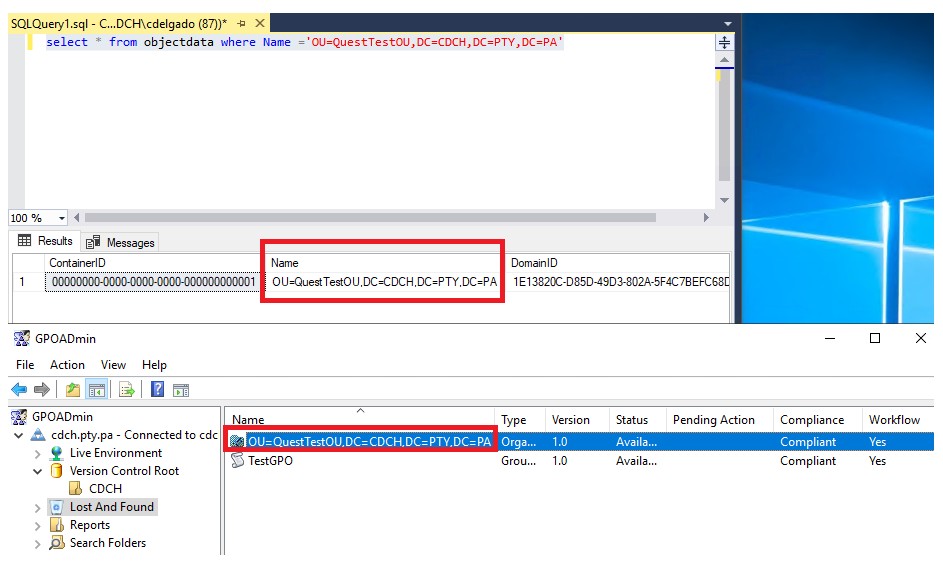This screenshot has width=943, height=568.
Task: Select the ContainerID cell 00000000-0000-0000-0000-000000000001
Action: [153, 282]
